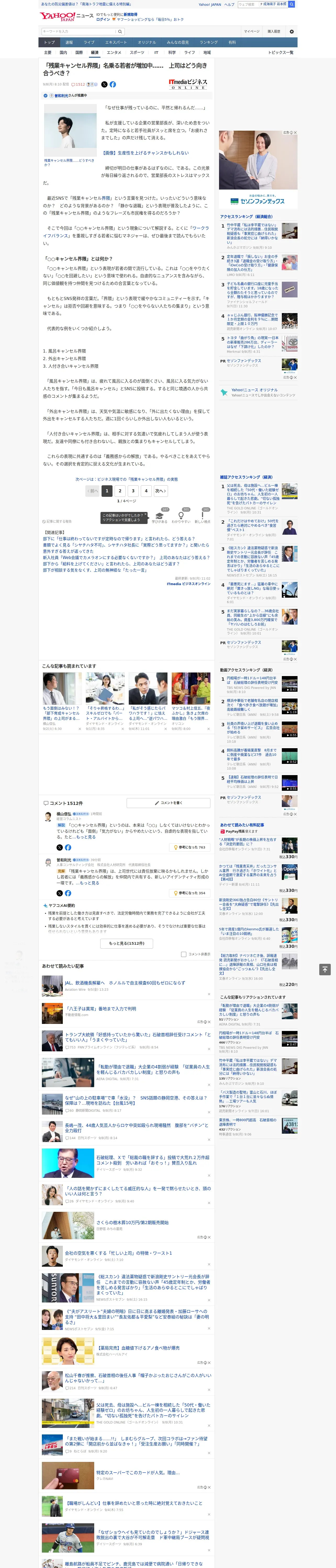Open the ランキング tab

[x=209, y=42]
